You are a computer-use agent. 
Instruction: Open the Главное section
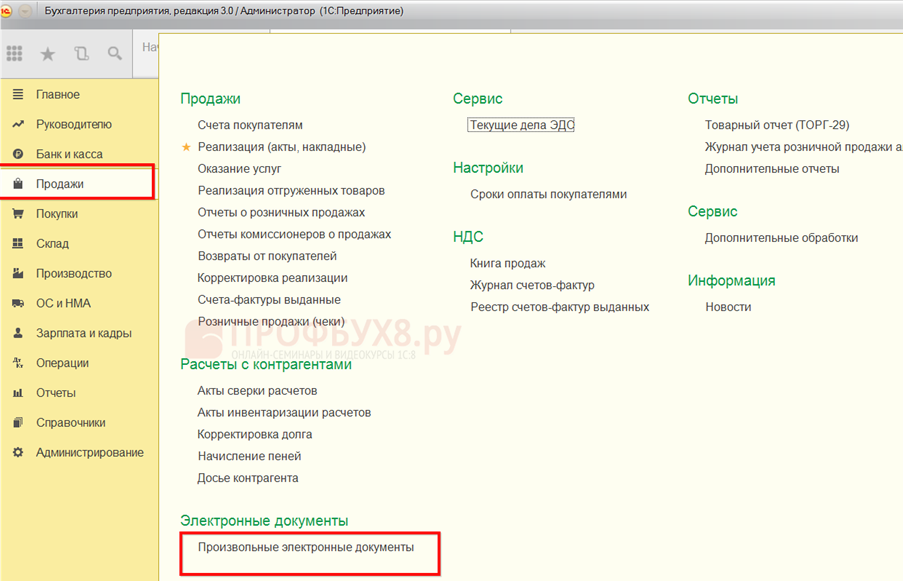[x=58, y=94]
